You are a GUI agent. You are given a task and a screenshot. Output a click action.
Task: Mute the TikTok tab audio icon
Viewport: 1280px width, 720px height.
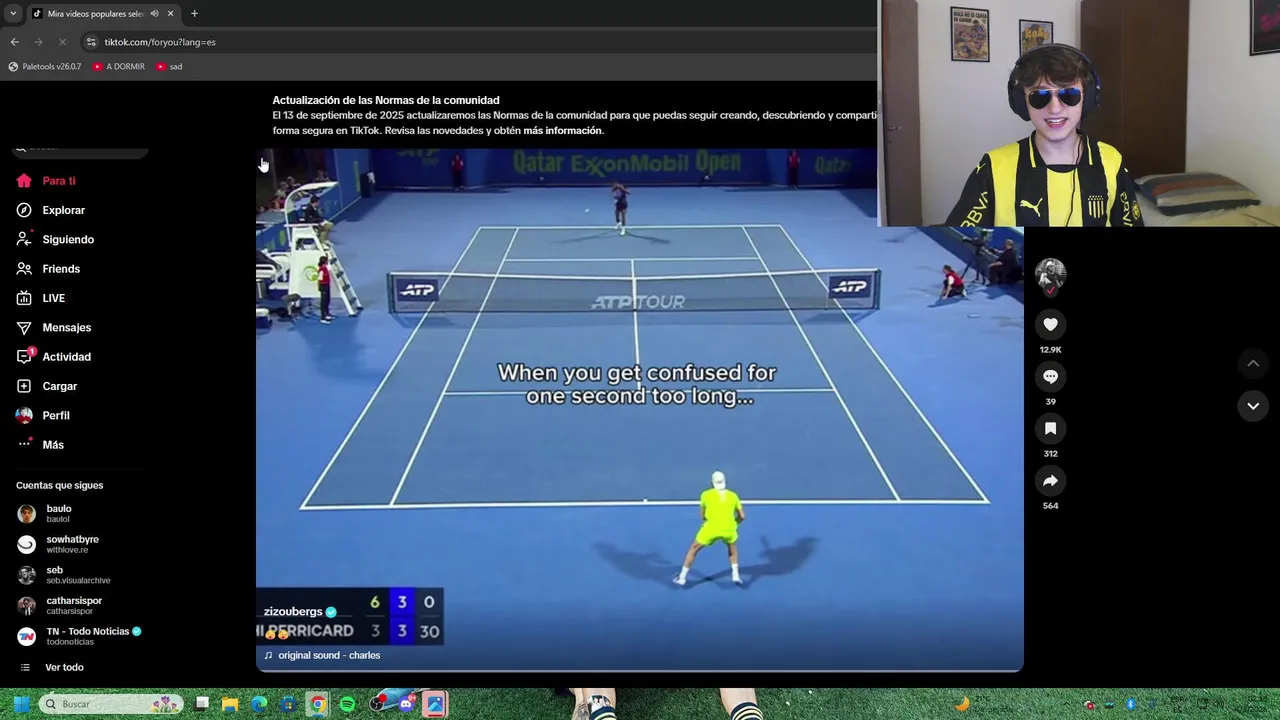tap(154, 13)
